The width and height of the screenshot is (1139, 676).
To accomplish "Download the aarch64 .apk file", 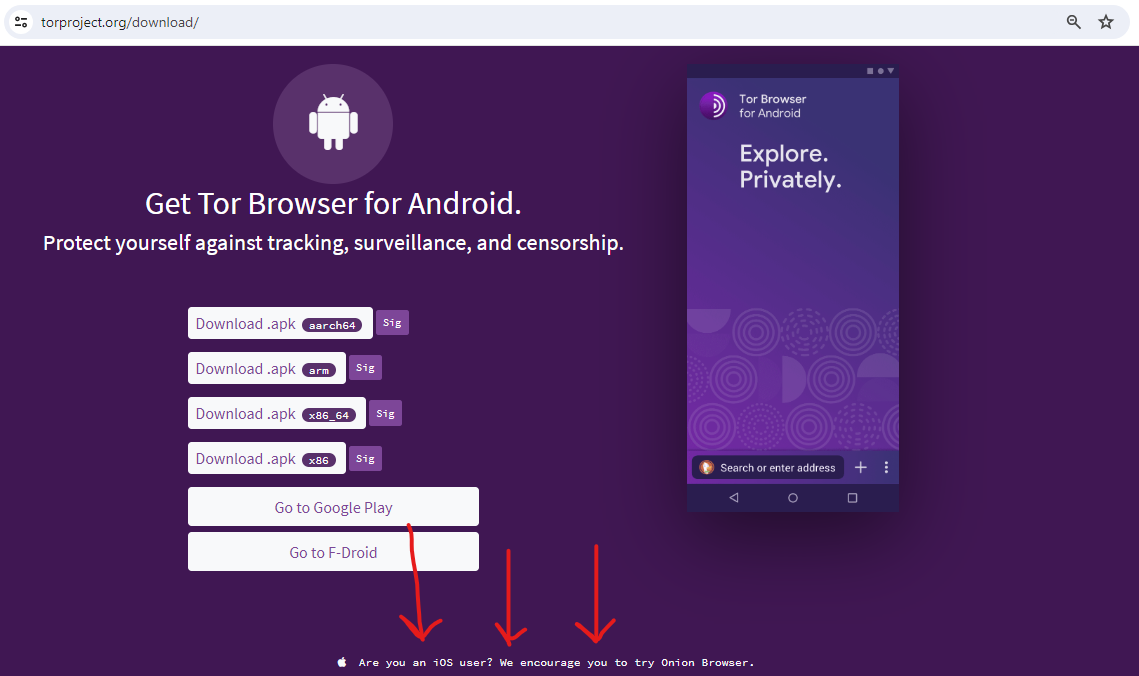I will click(280, 323).
